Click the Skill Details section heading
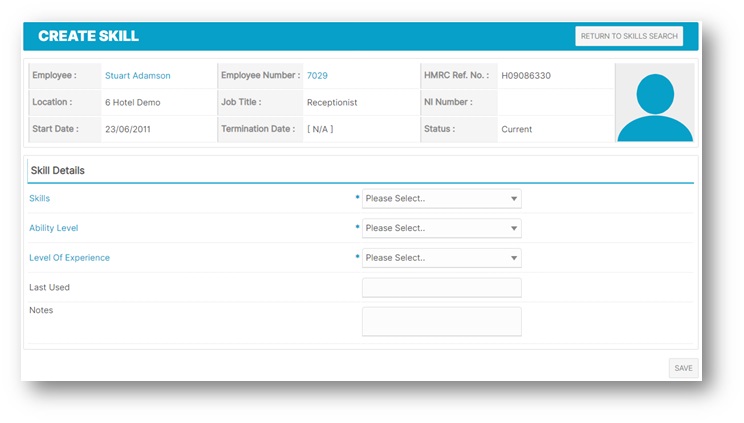This screenshot has width=744, height=423. (57, 170)
